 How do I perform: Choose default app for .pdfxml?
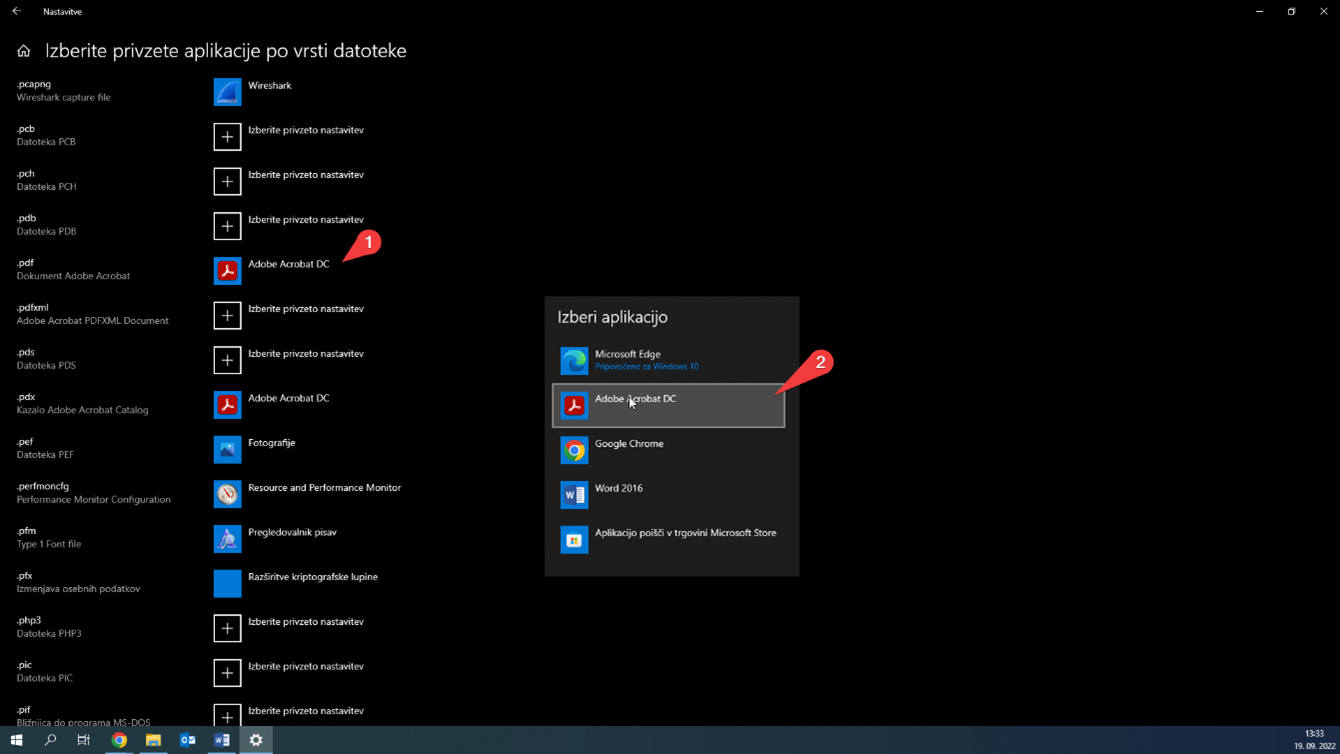[227, 315]
